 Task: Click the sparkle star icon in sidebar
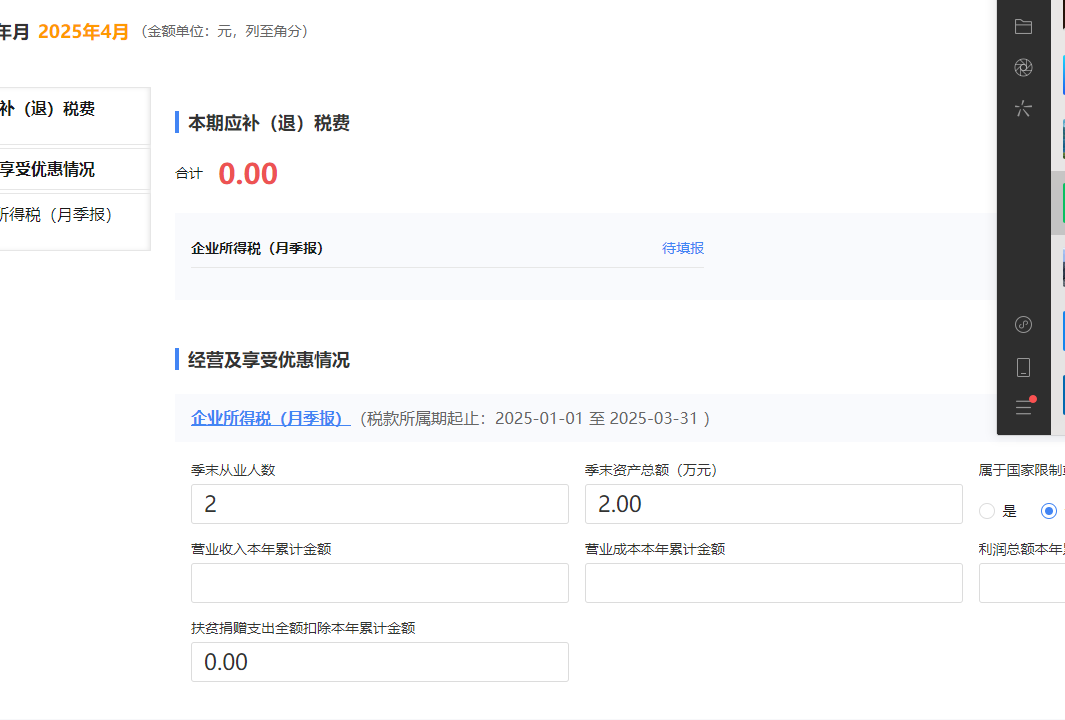click(1023, 108)
